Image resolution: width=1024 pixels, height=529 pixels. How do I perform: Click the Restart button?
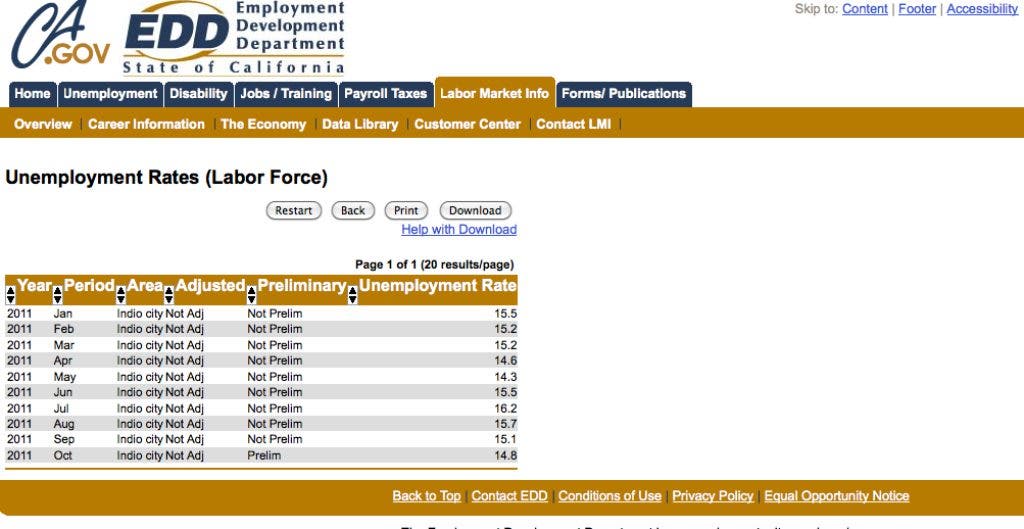point(294,210)
